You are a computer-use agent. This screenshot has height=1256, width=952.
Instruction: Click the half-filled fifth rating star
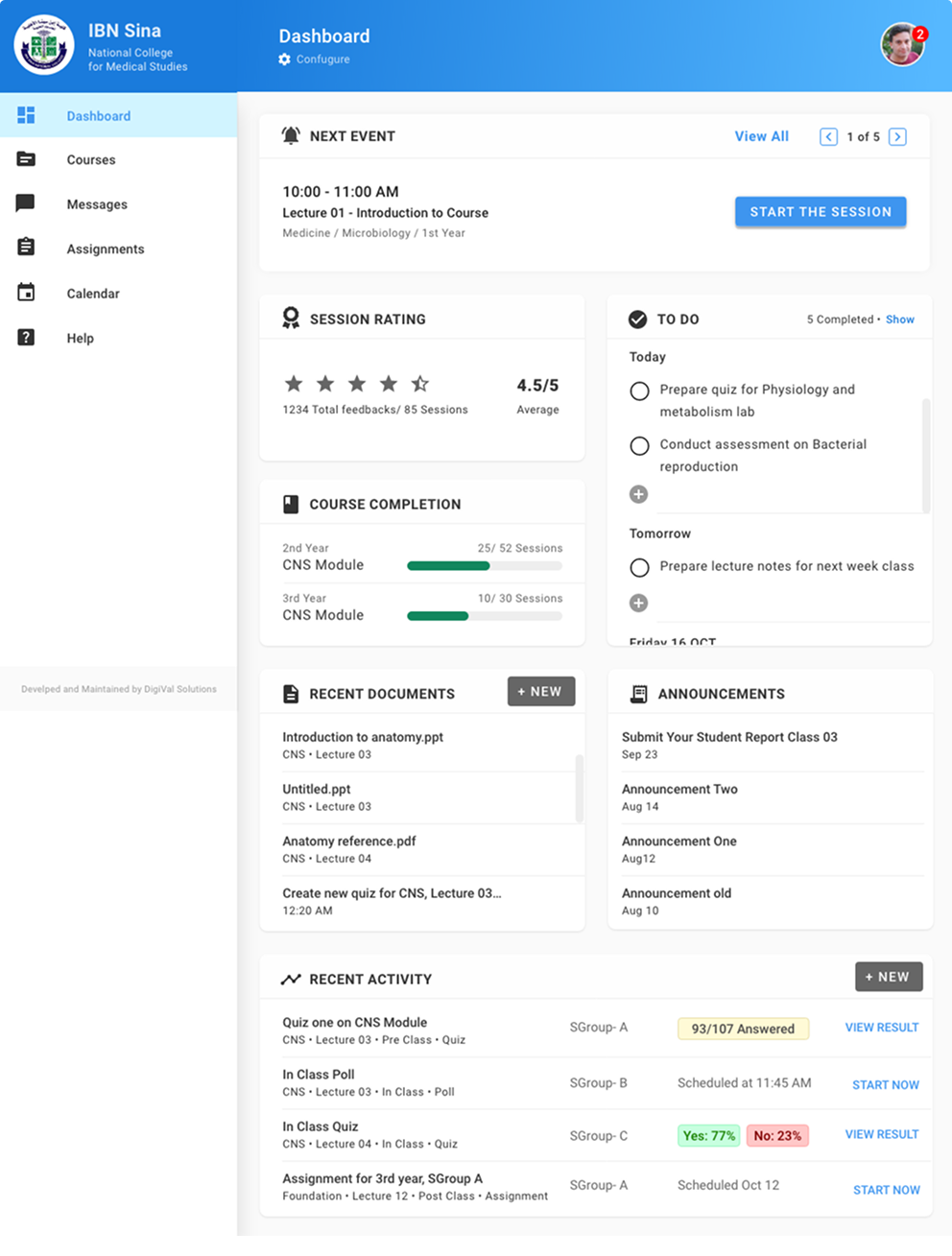tap(420, 384)
